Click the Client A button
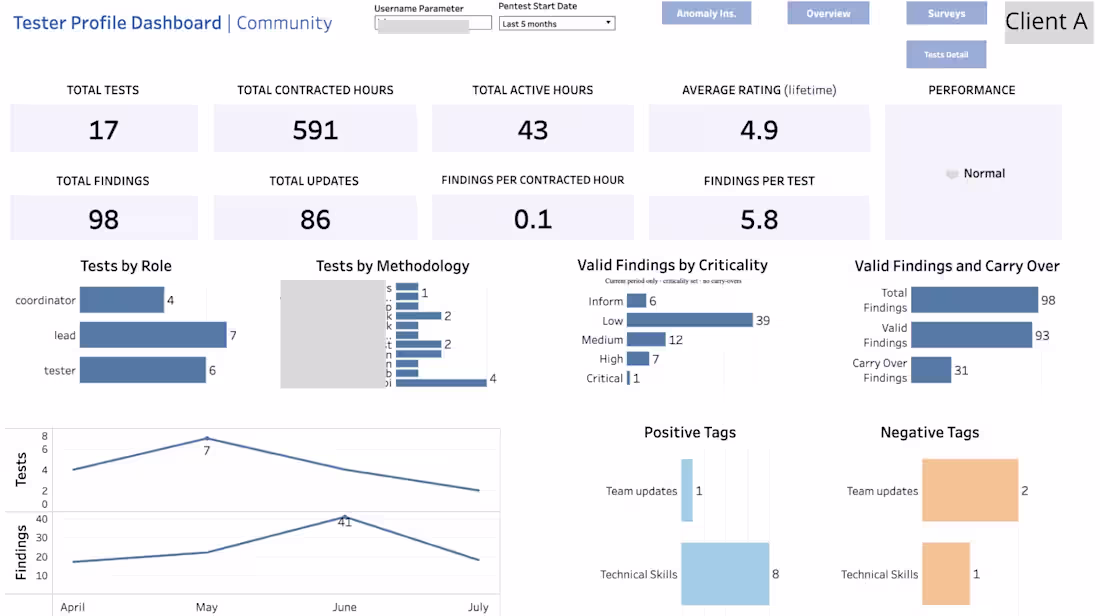 [x=1048, y=22]
